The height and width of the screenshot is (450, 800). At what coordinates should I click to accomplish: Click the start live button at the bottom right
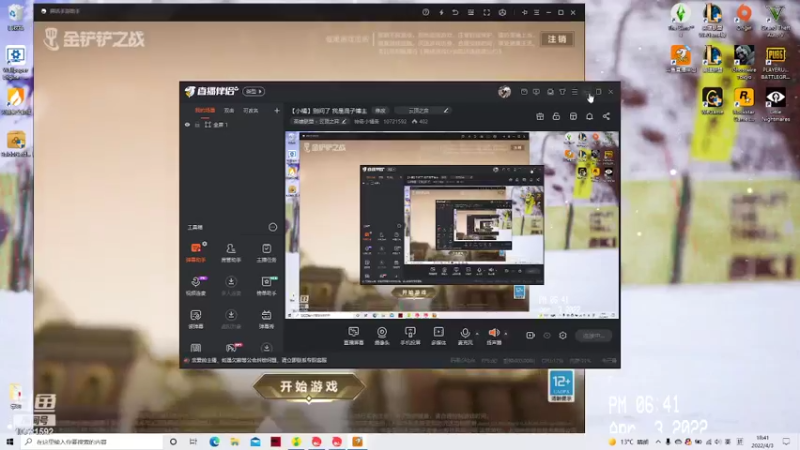click(593, 335)
